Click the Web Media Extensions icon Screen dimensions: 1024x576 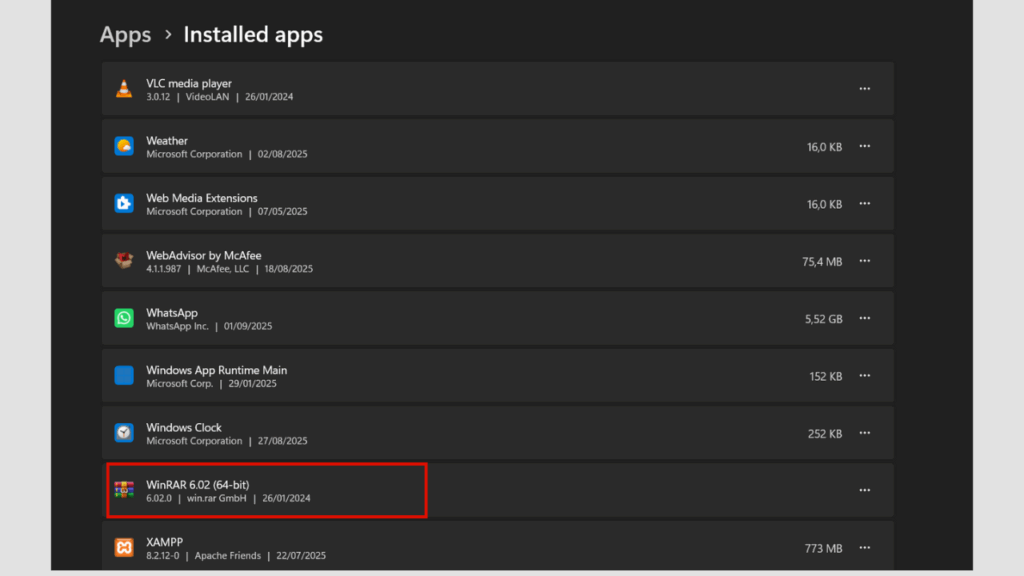tap(124, 203)
